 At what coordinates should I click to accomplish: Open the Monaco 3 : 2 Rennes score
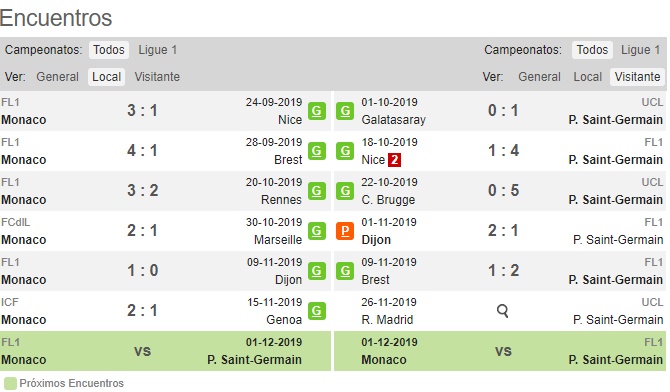[x=143, y=191]
